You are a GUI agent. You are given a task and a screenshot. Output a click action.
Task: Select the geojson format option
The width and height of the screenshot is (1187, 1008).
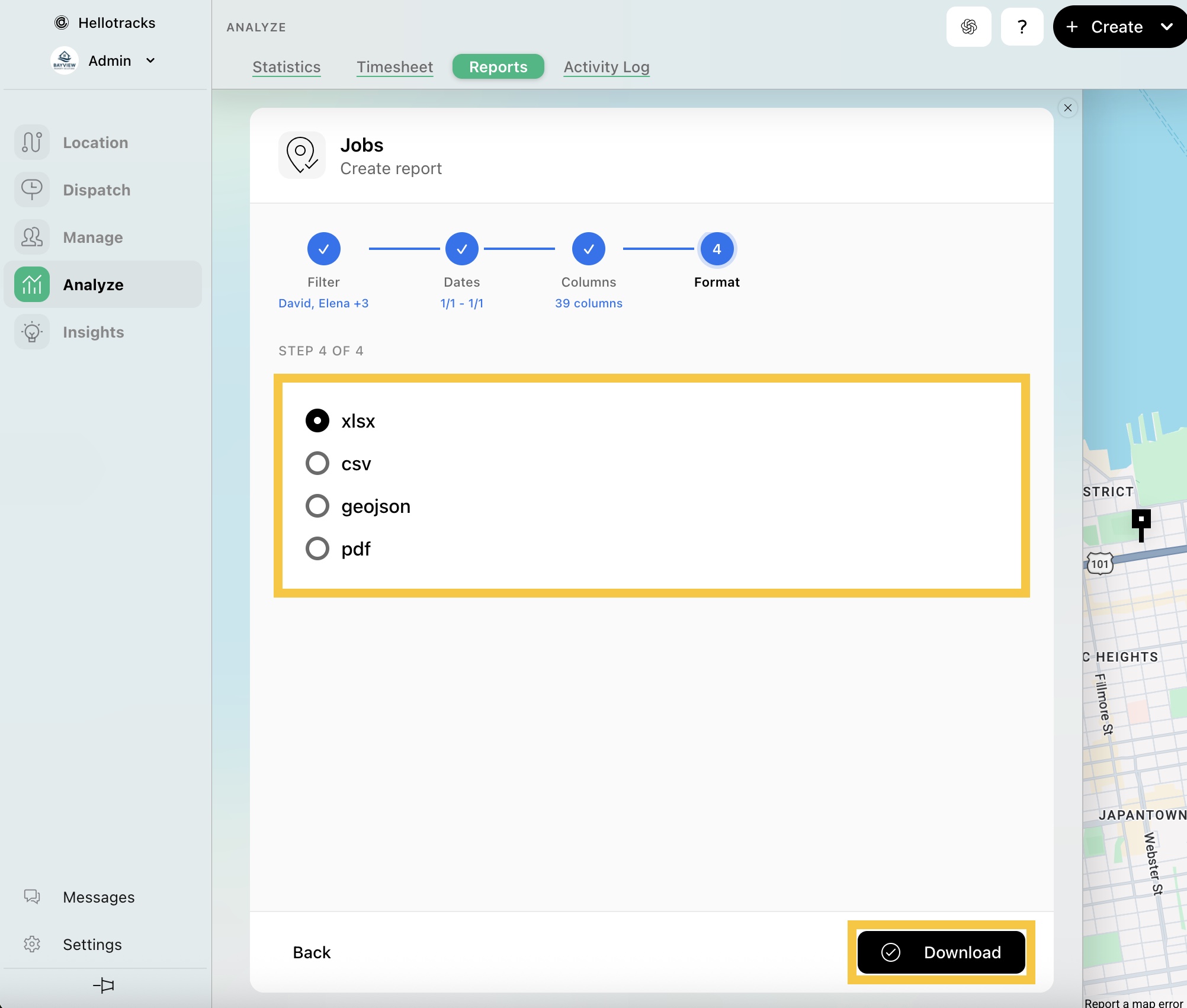[317, 506]
